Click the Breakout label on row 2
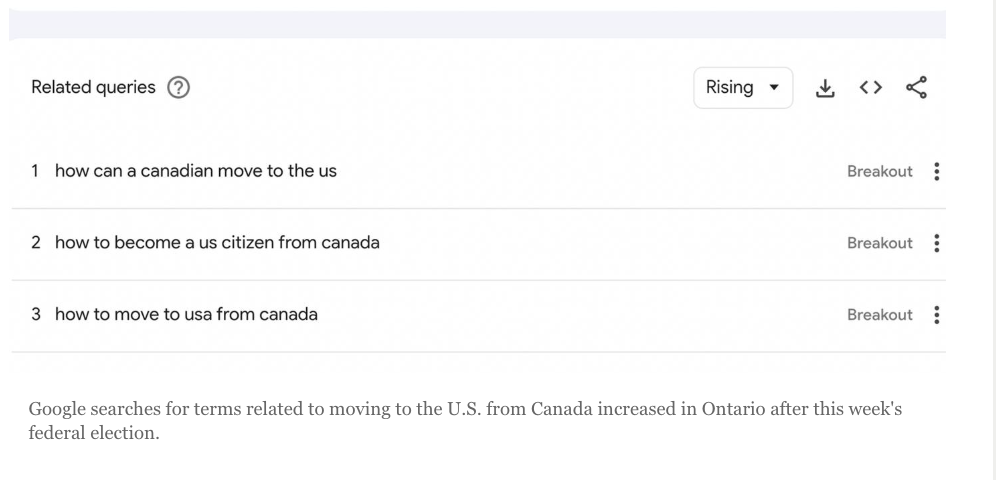Screen dimensions: 996x480 [x=880, y=243]
